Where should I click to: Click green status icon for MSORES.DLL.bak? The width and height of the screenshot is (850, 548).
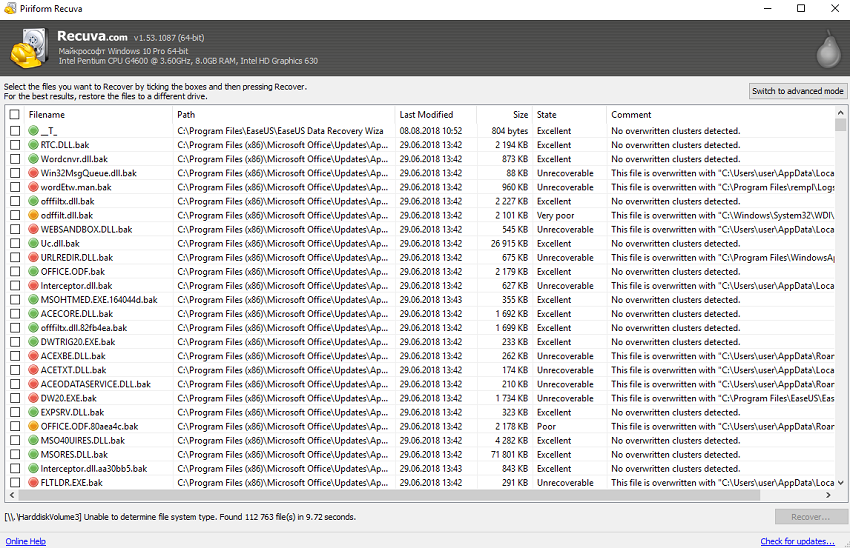point(34,454)
